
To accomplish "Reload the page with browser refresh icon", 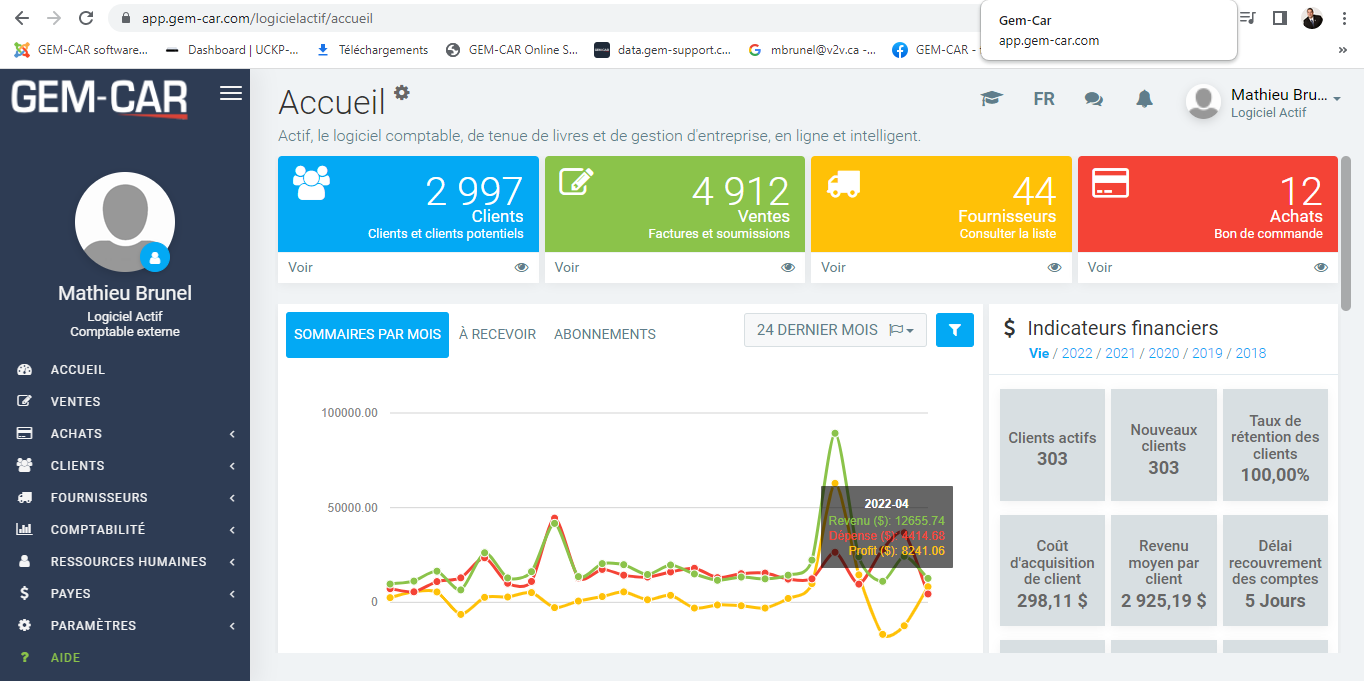I will 86,18.
